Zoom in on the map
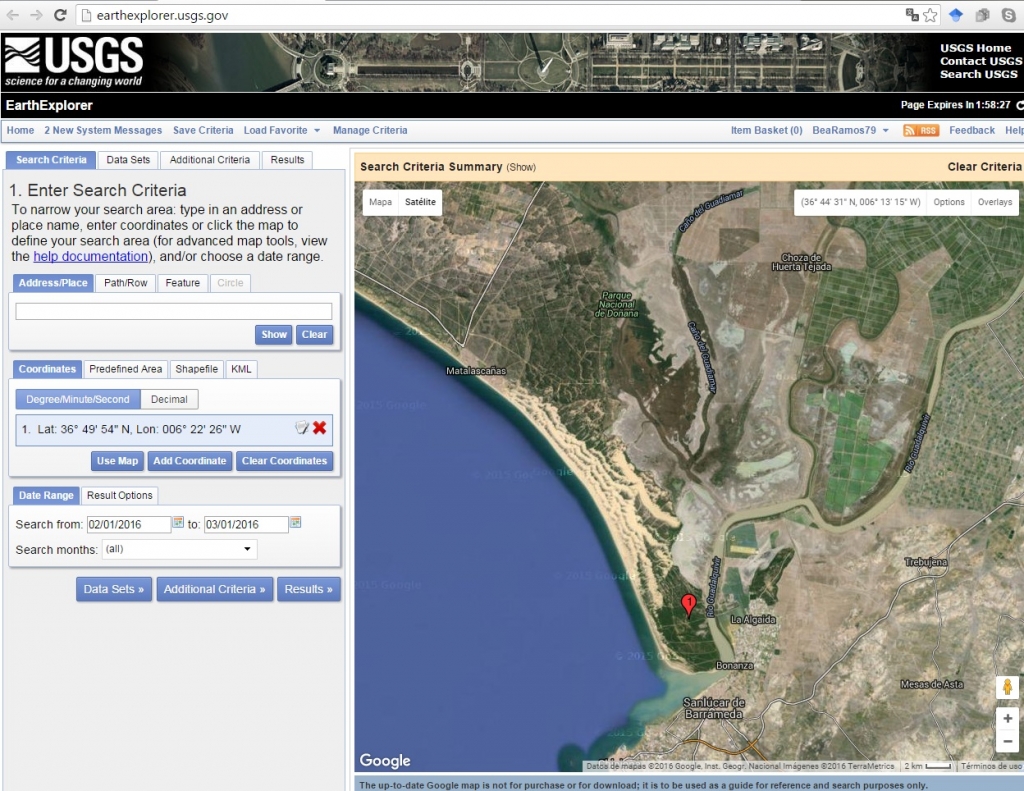 (x=1007, y=718)
